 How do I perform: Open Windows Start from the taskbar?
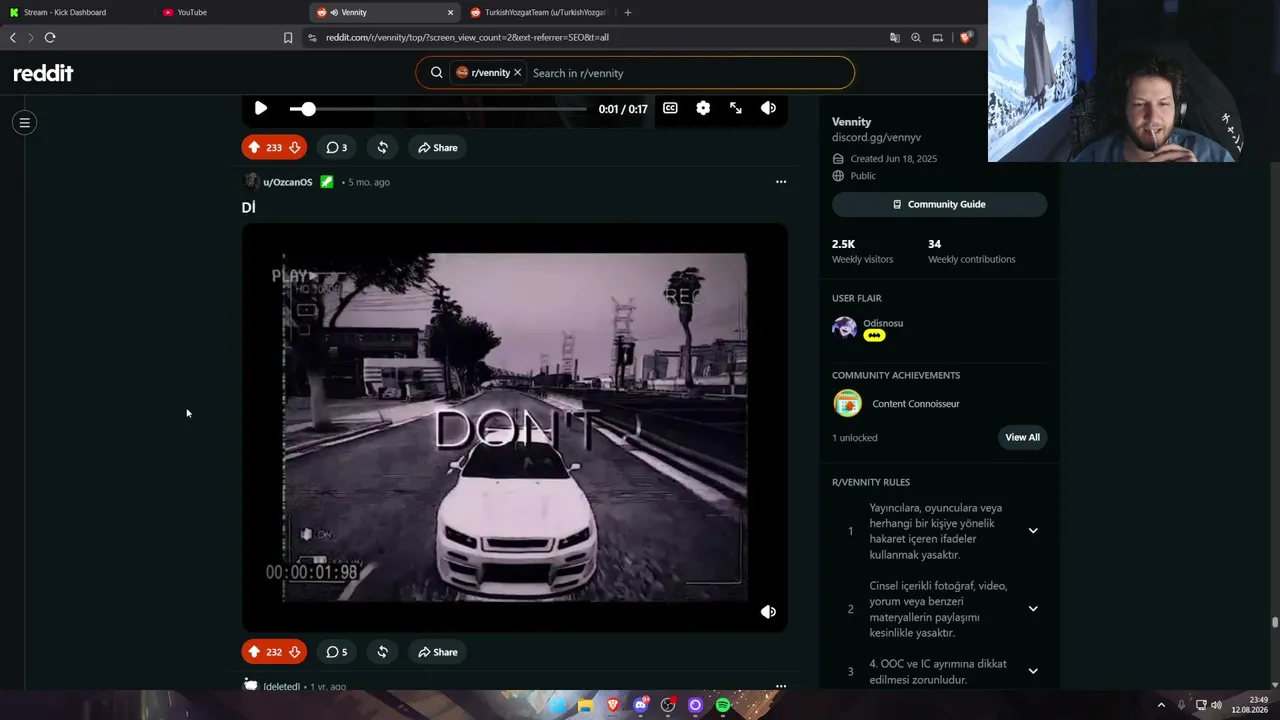pos(558,705)
